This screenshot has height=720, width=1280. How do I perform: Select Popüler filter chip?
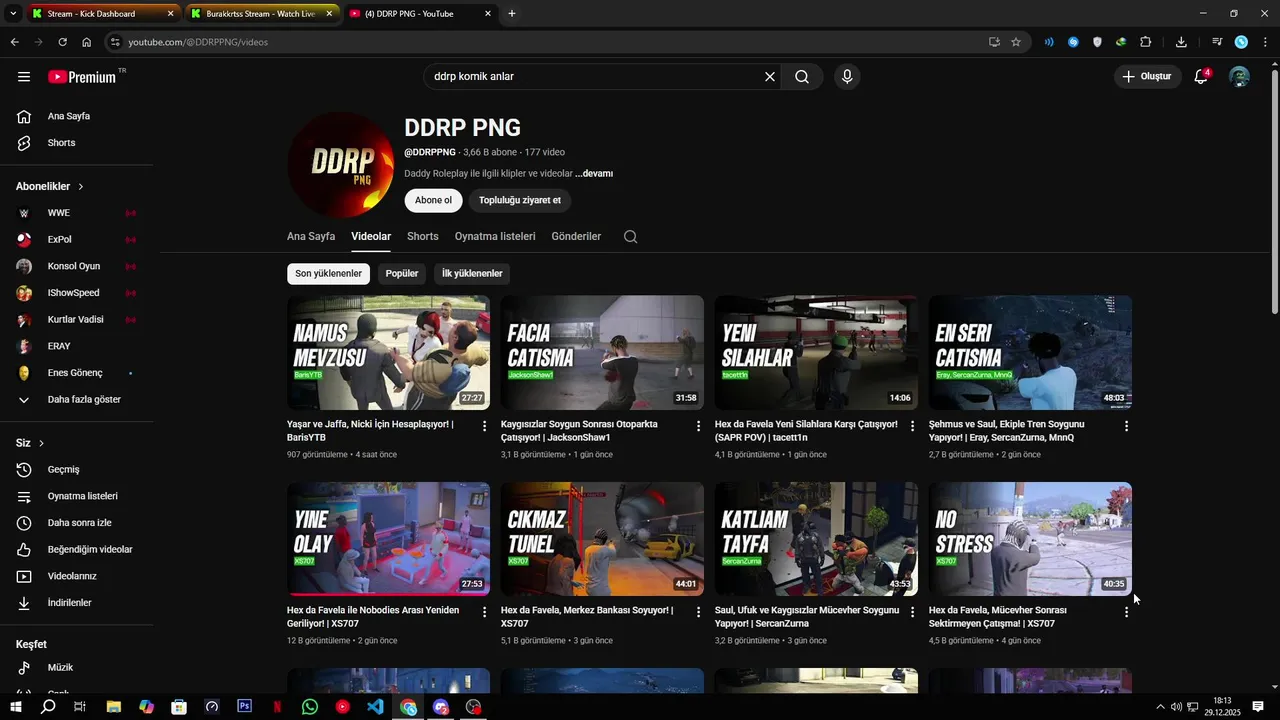(x=402, y=274)
